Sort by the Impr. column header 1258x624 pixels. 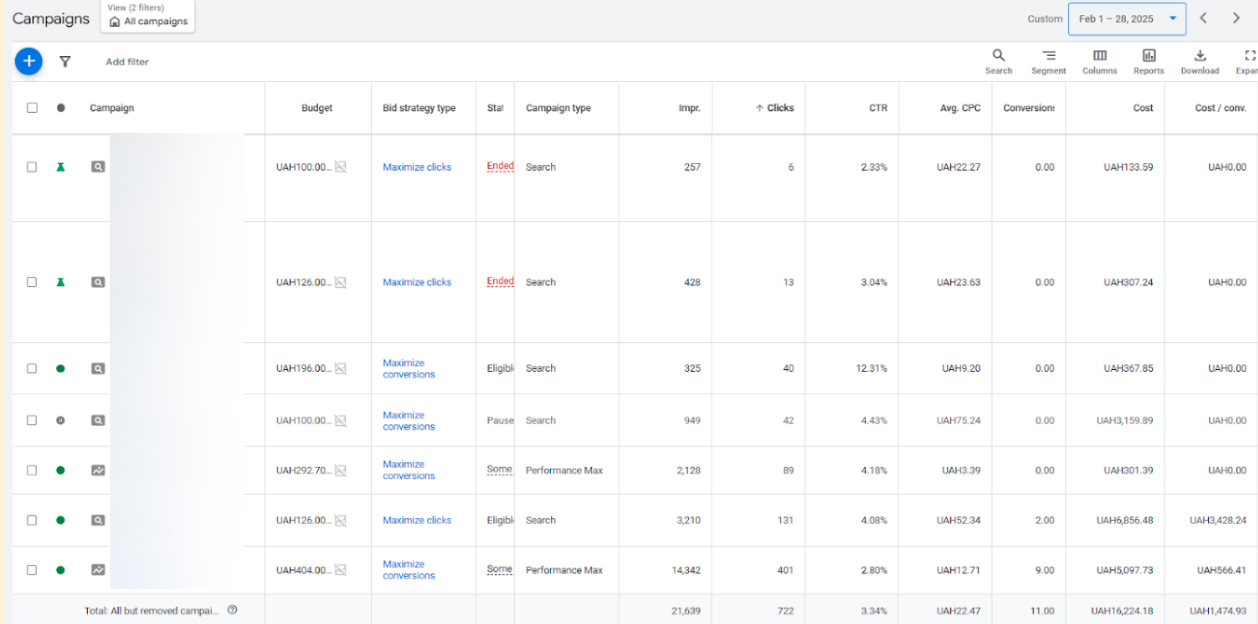tap(689, 108)
